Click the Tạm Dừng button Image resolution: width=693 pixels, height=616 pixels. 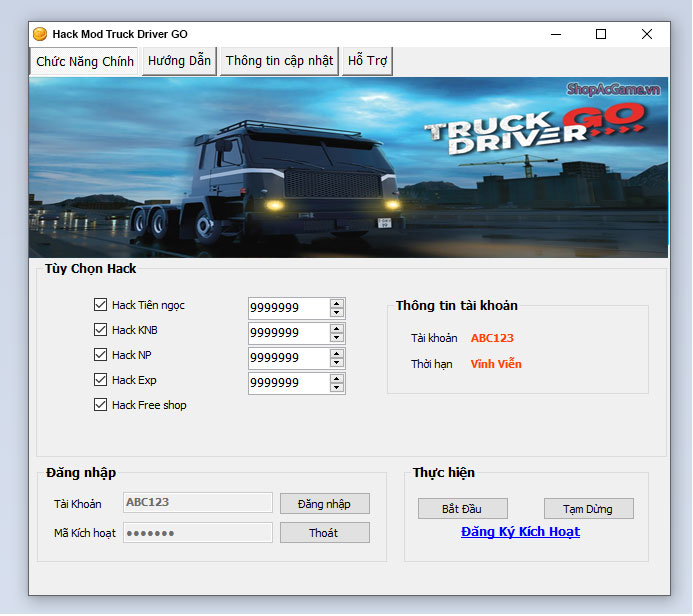pyautogui.click(x=588, y=509)
